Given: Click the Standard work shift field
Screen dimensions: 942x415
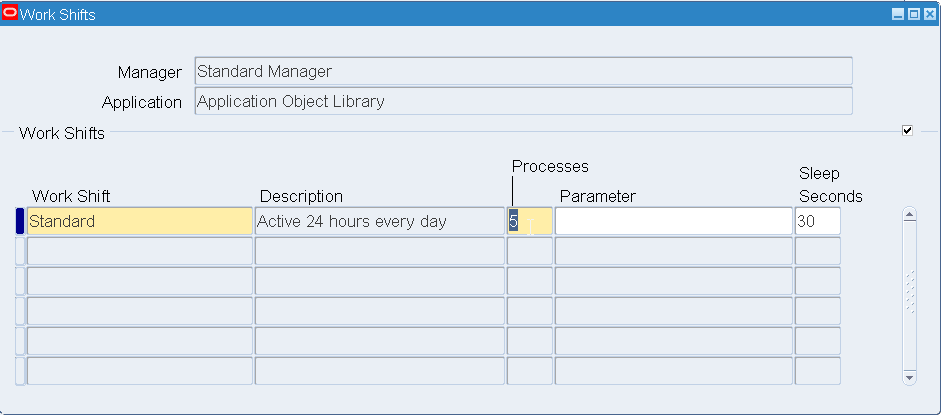Looking at the screenshot, I should pyautogui.click(x=139, y=221).
